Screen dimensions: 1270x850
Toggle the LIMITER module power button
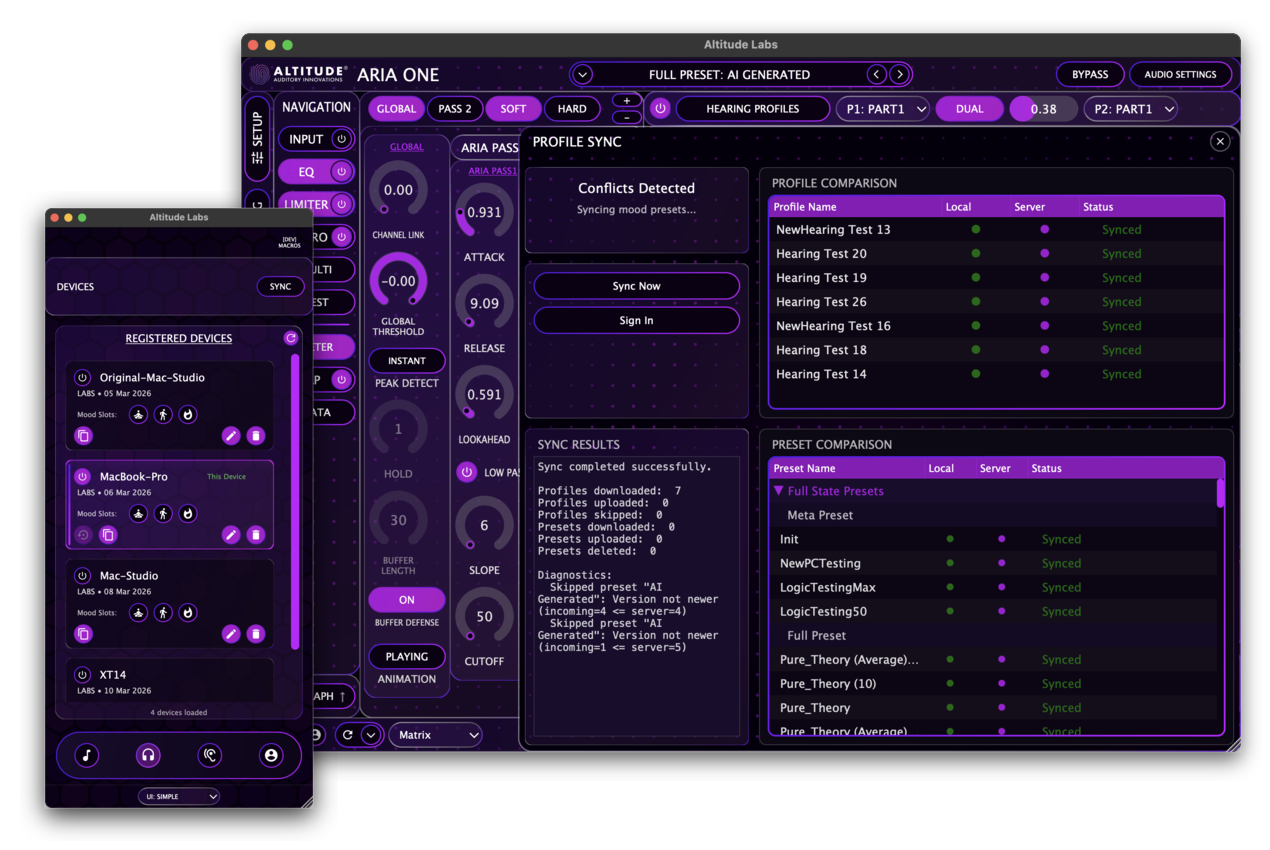(342, 204)
